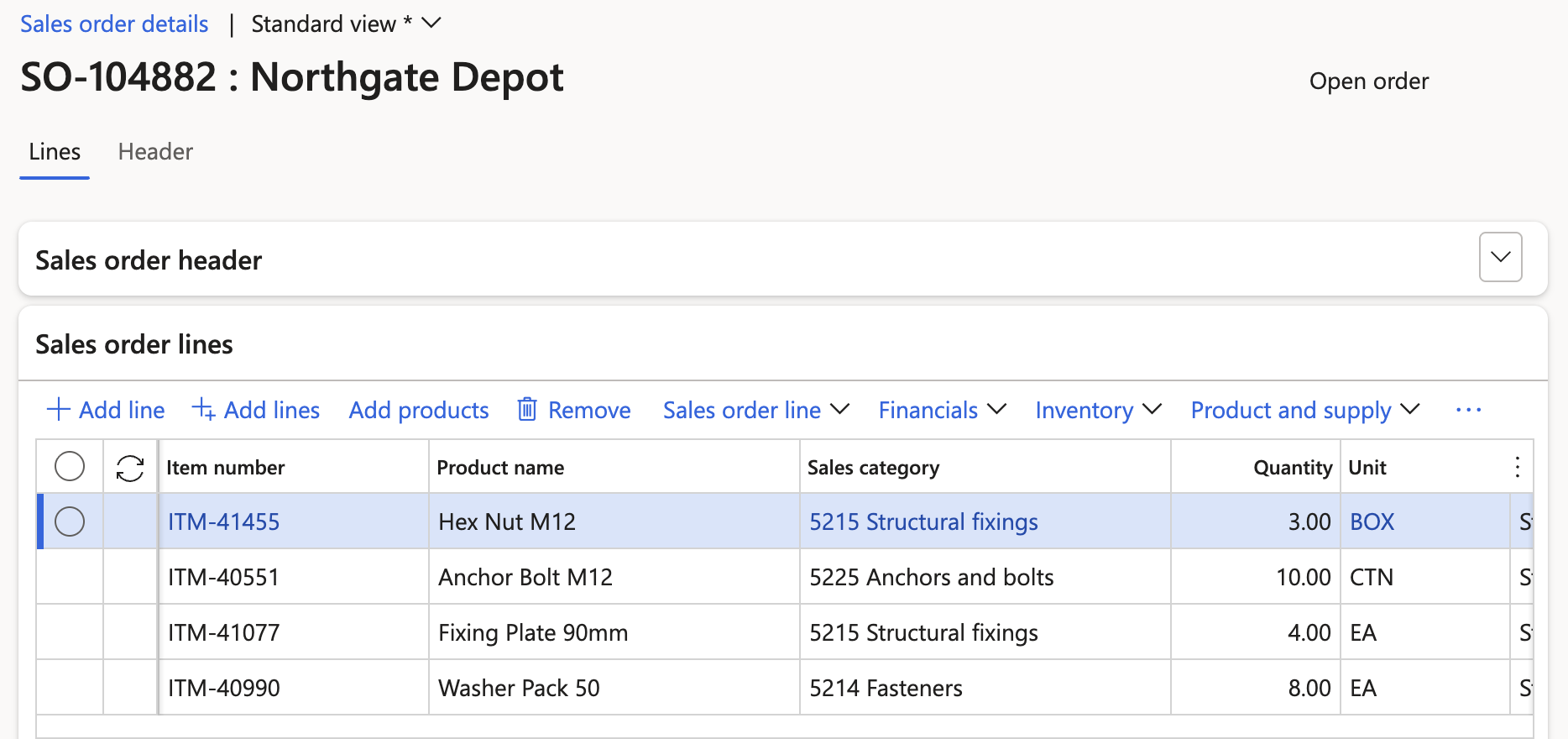Open the Financials dropdown menu

tap(942, 410)
